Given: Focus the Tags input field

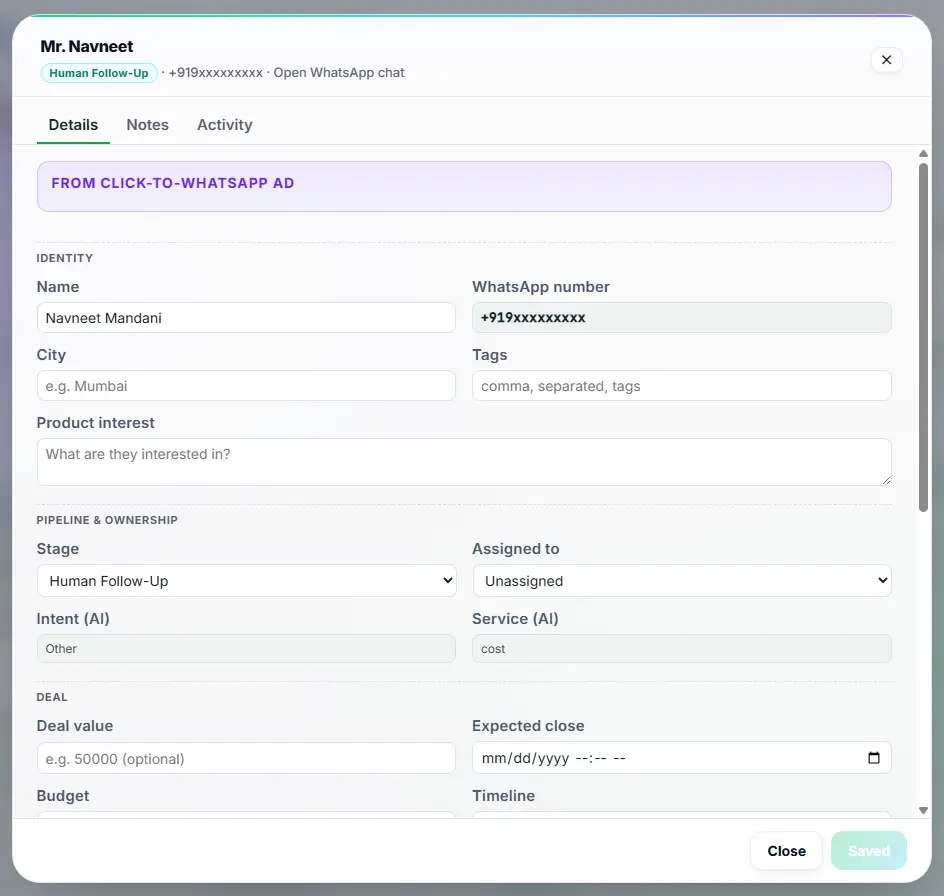Looking at the screenshot, I should 682,385.
